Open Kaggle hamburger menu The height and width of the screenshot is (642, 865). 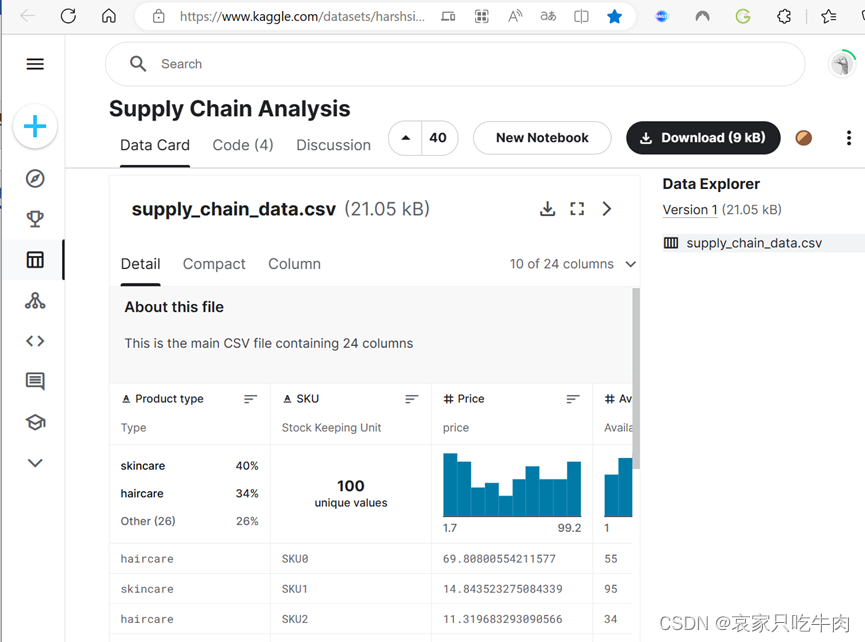tap(35, 64)
